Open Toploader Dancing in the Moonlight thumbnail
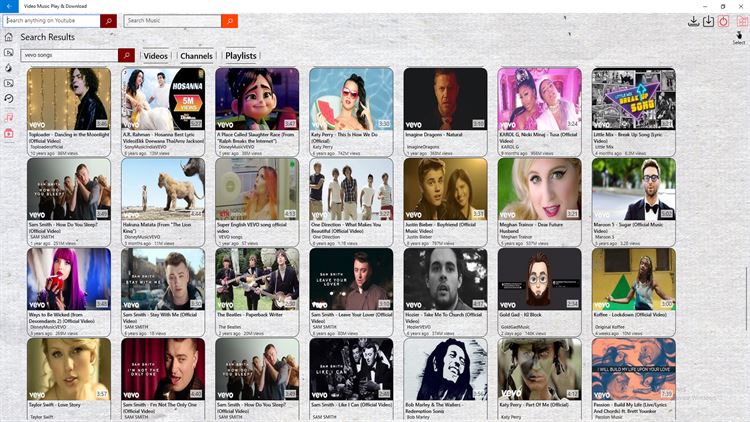750x422 pixels. [x=69, y=99]
